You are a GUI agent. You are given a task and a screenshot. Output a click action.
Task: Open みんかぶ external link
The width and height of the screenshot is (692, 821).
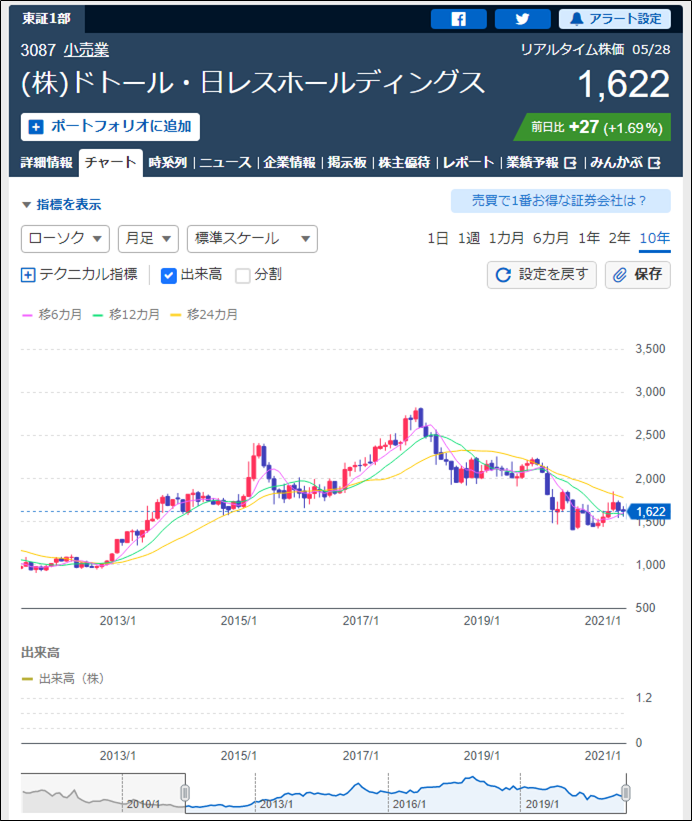pyautogui.click(x=626, y=162)
